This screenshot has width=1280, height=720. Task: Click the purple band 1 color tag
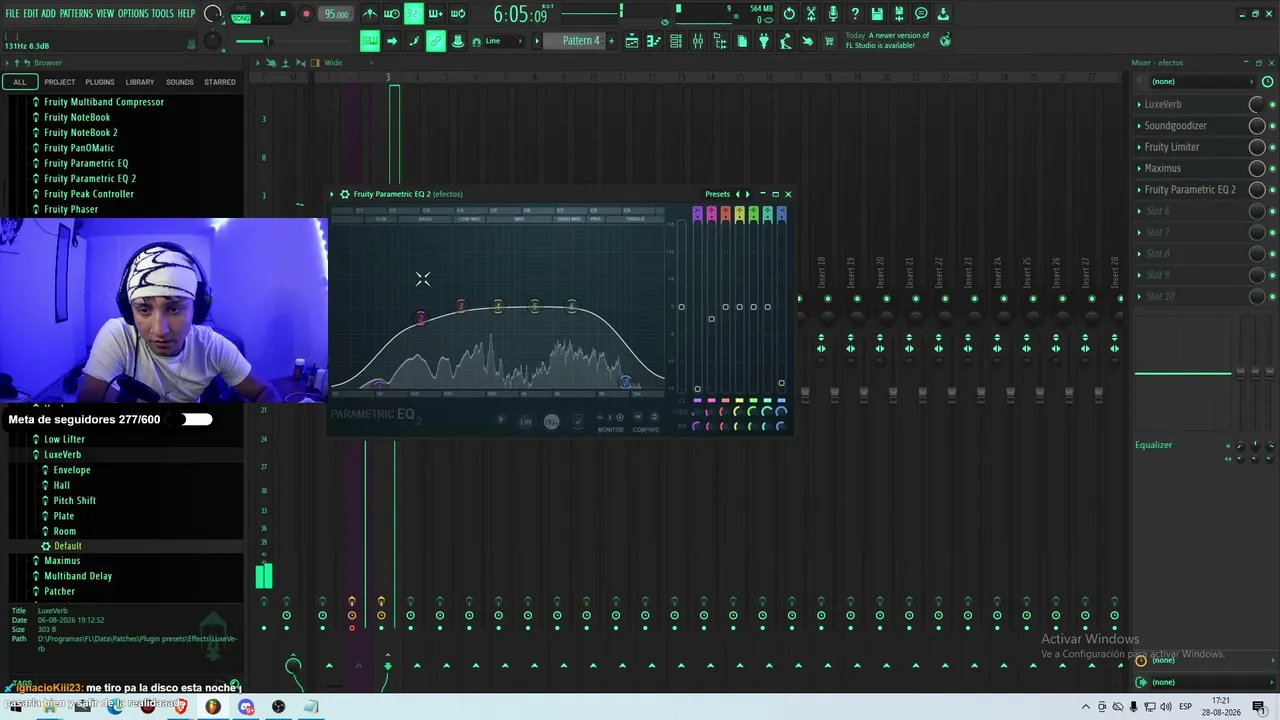pos(697,213)
